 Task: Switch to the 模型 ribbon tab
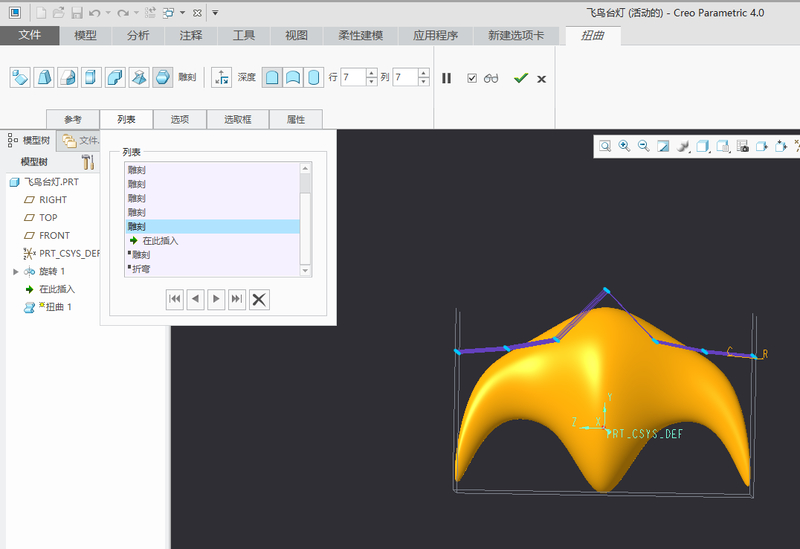[85, 35]
